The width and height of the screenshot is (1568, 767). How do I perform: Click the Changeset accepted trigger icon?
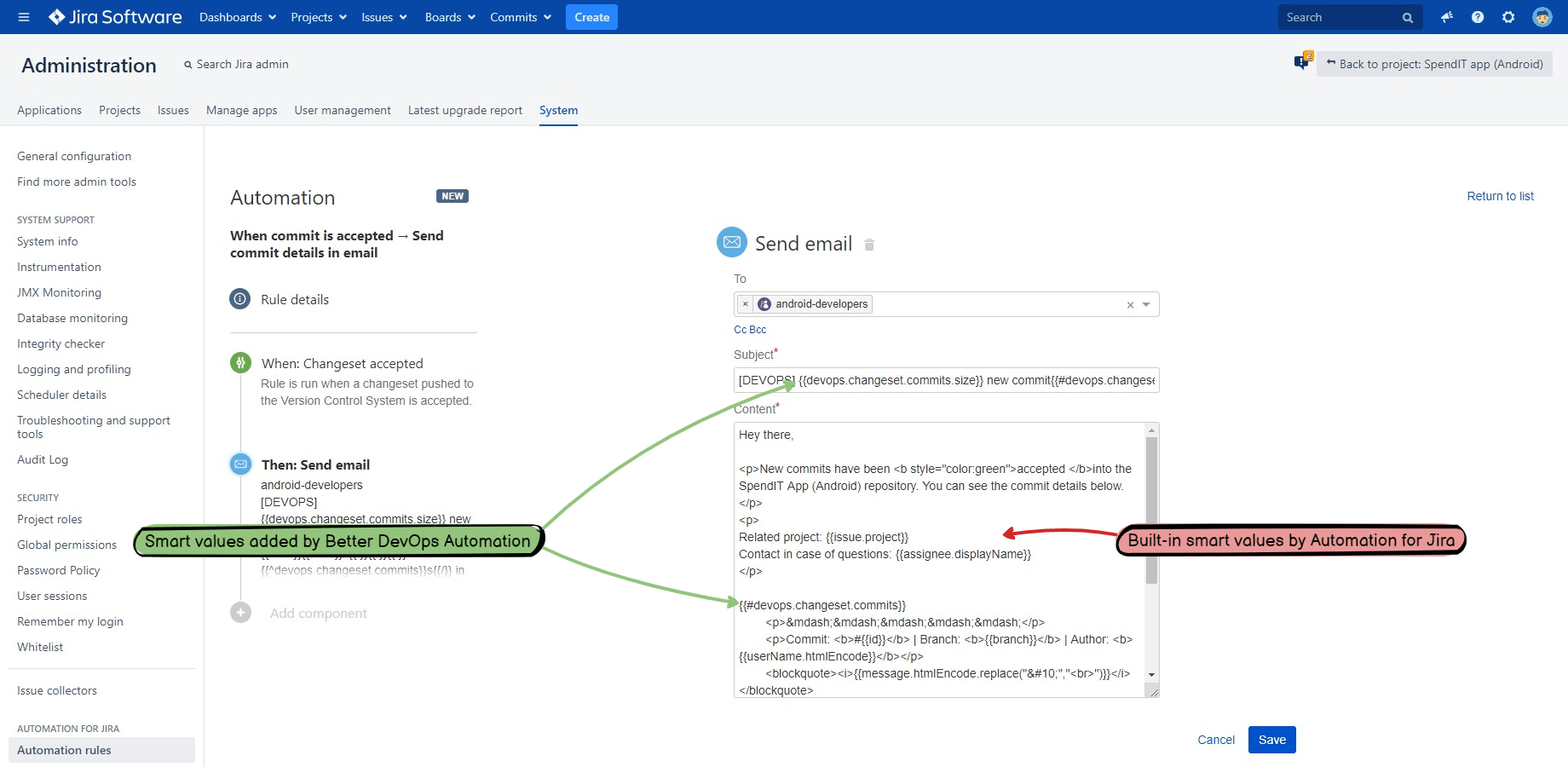(x=240, y=363)
